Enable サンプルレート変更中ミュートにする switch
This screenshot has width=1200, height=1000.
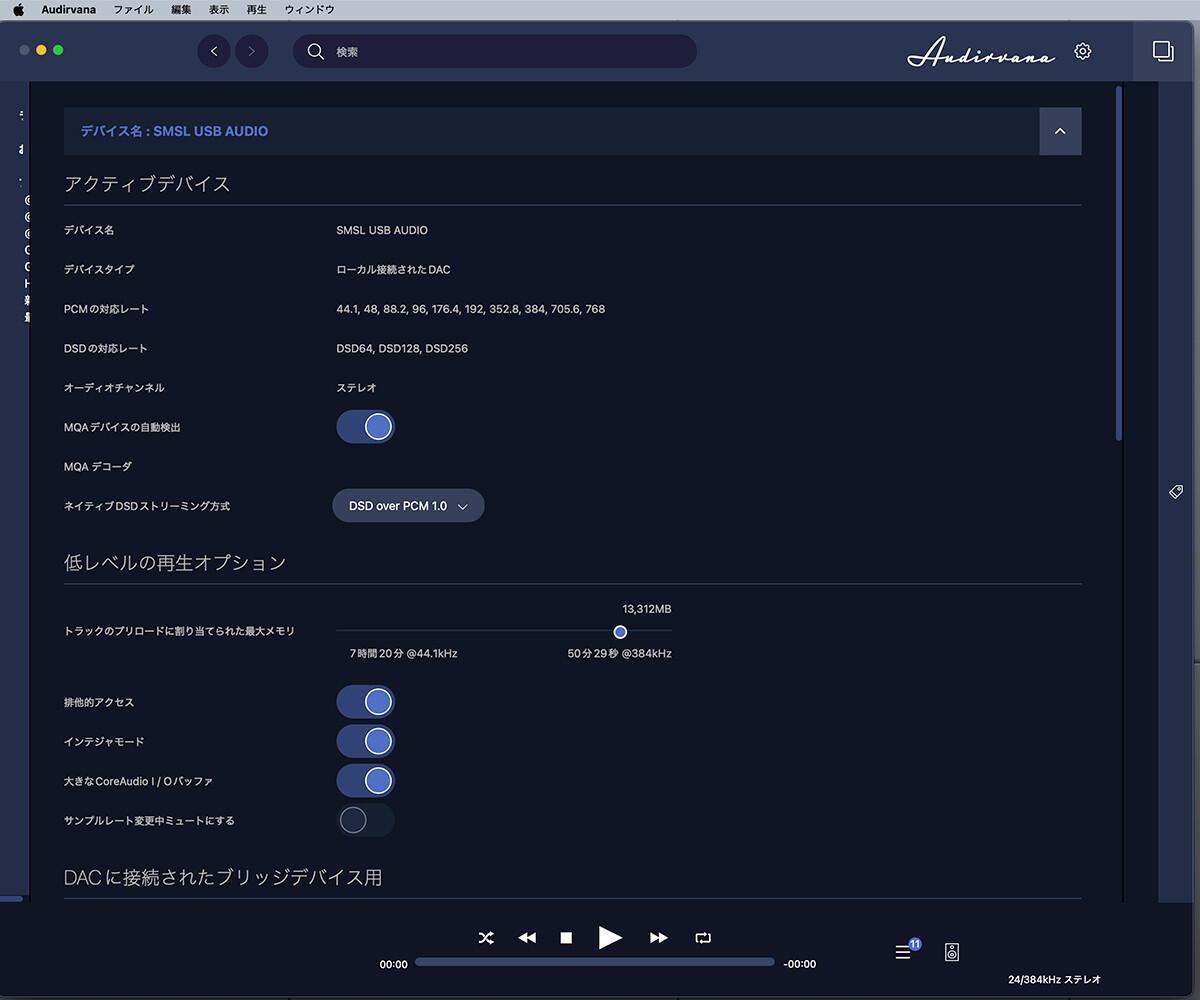pos(365,820)
